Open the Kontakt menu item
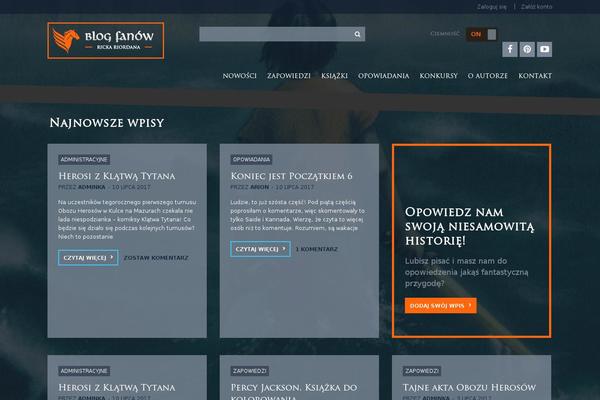Image resolution: width=600 pixels, height=400 pixels. coord(535,76)
